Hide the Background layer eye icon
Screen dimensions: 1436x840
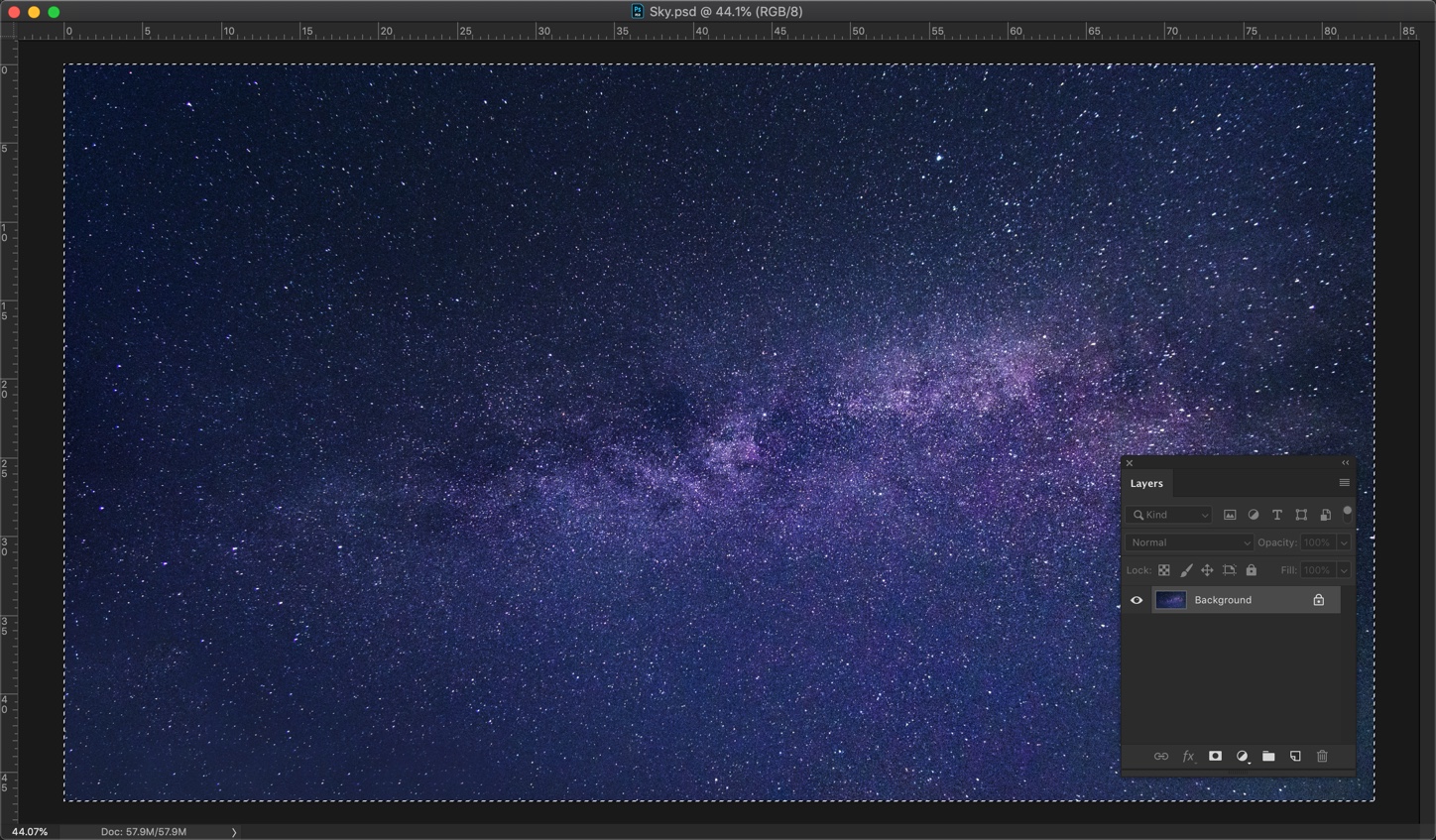tap(1137, 600)
